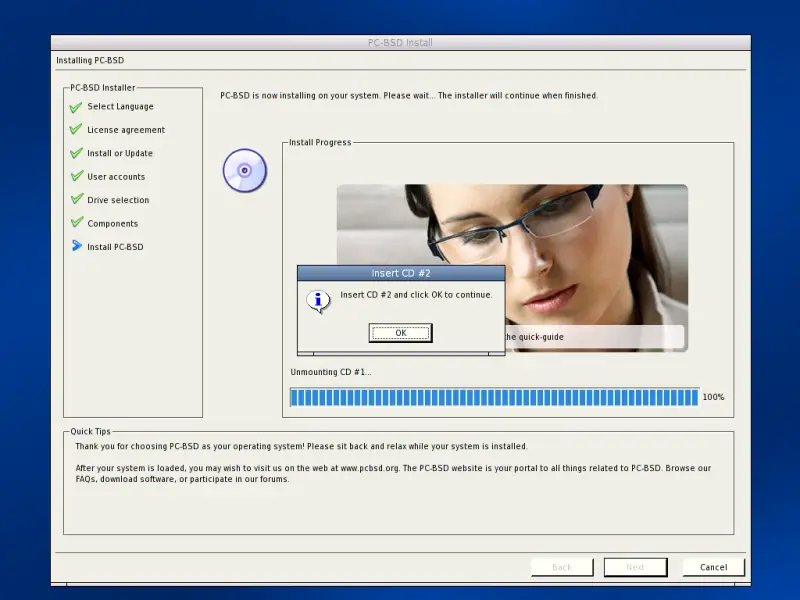
Task: Select the Install or Update step
Action: (120, 153)
